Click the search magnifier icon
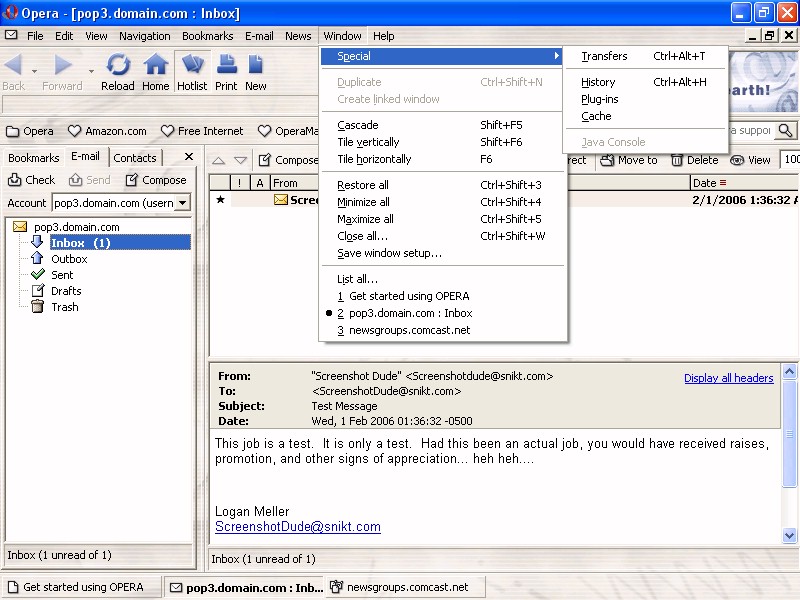 pos(786,131)
